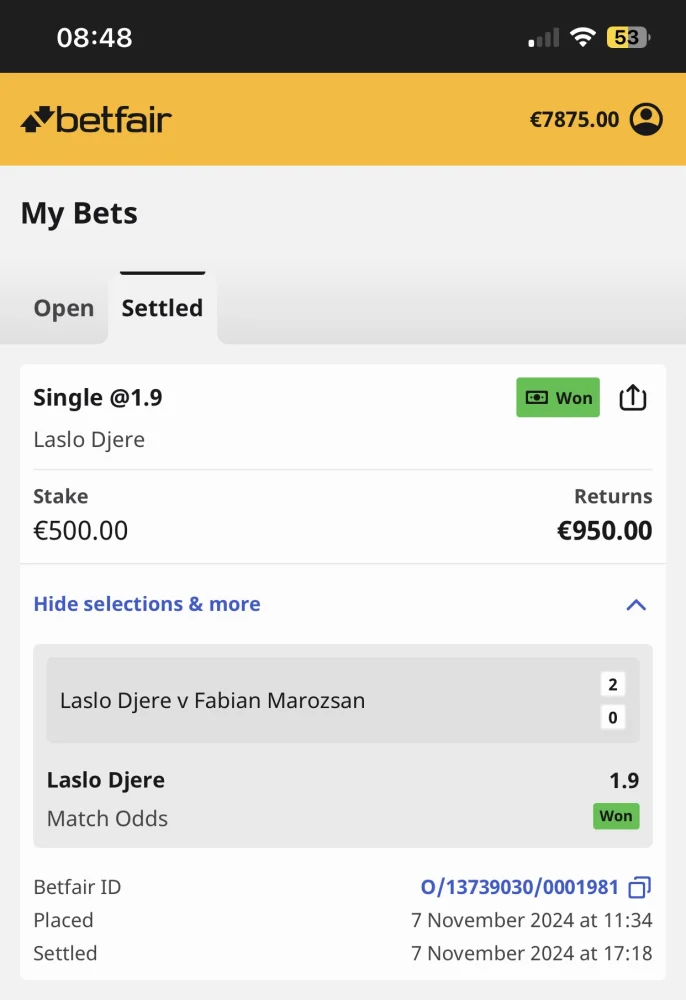Tap the Wi-Fi status icon
Screen dimensions: 686x1000
[582, 38]
